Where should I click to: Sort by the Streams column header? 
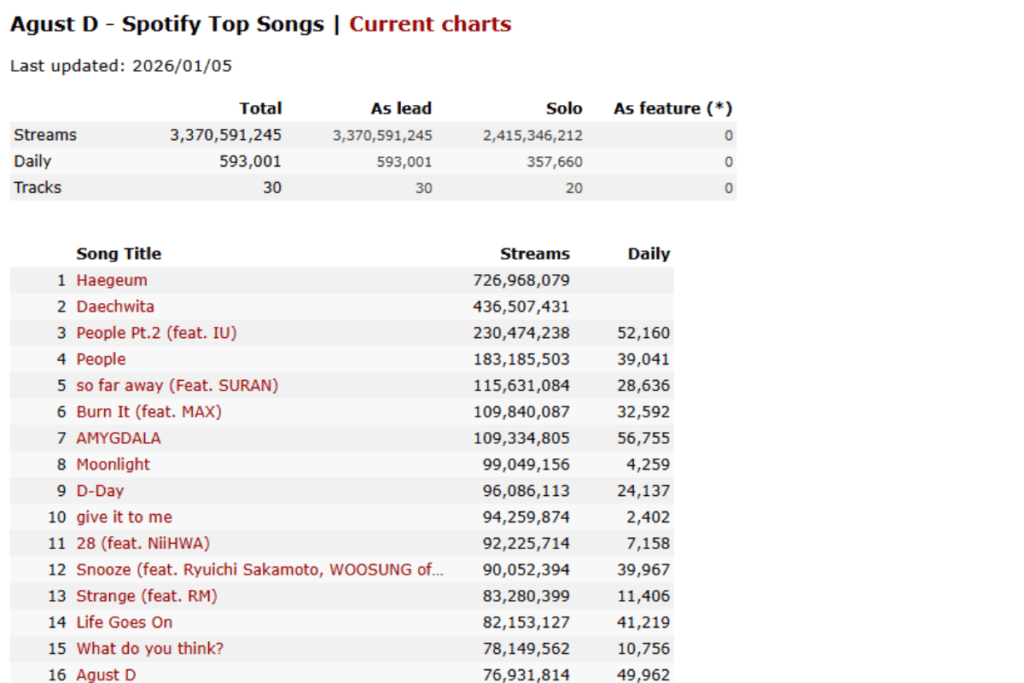tap(535, 254)
